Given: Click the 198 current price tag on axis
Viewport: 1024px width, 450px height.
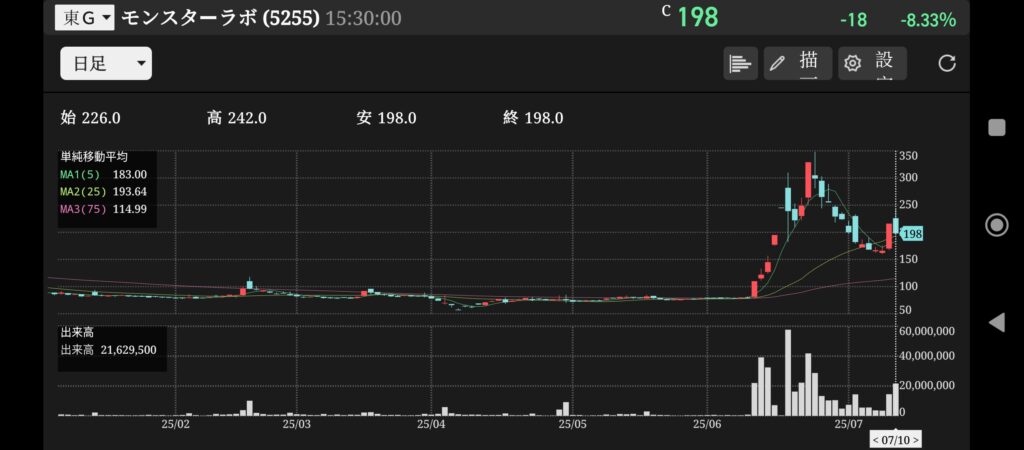Looking at the screenshot, I should [x=912, y=234].
